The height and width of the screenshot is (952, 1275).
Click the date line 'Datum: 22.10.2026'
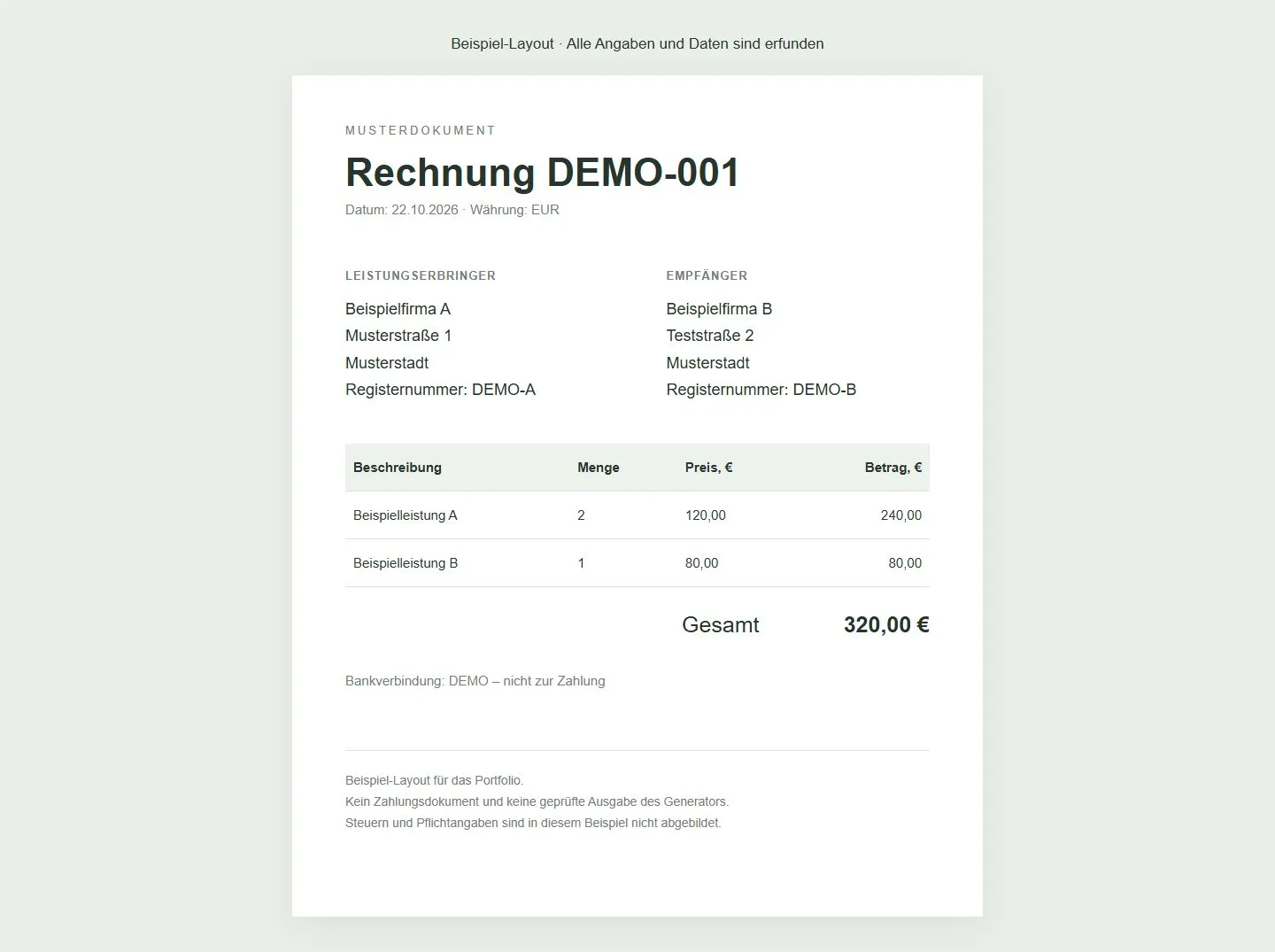tap(402, 210)
